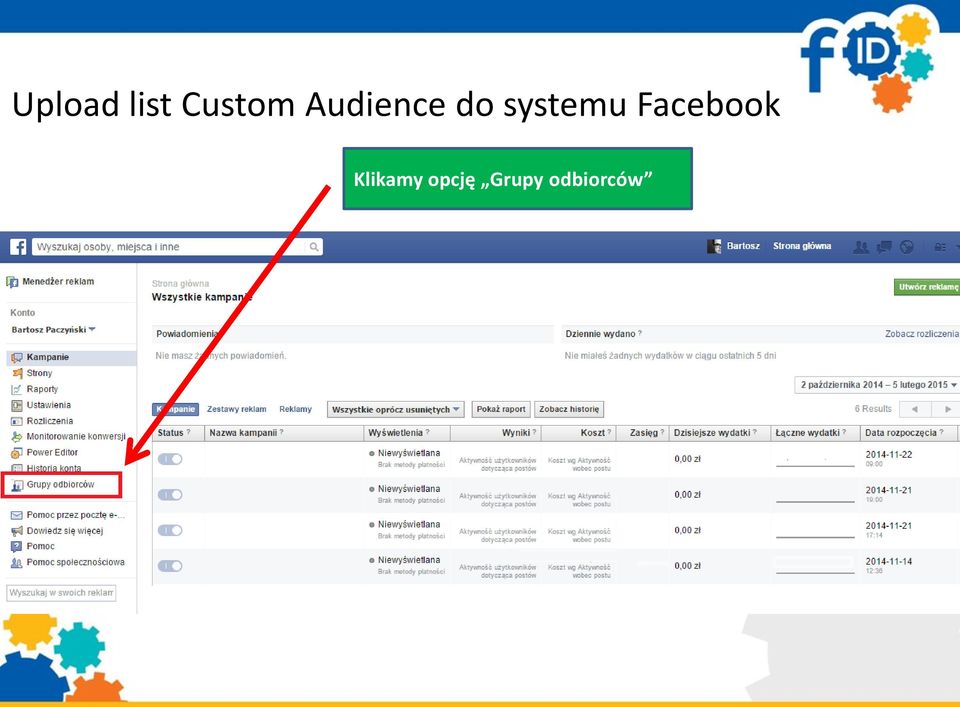Viewport: 960px width, 707px height.
Task: Click the Zobacz historię button
Action: click(569, 409)
